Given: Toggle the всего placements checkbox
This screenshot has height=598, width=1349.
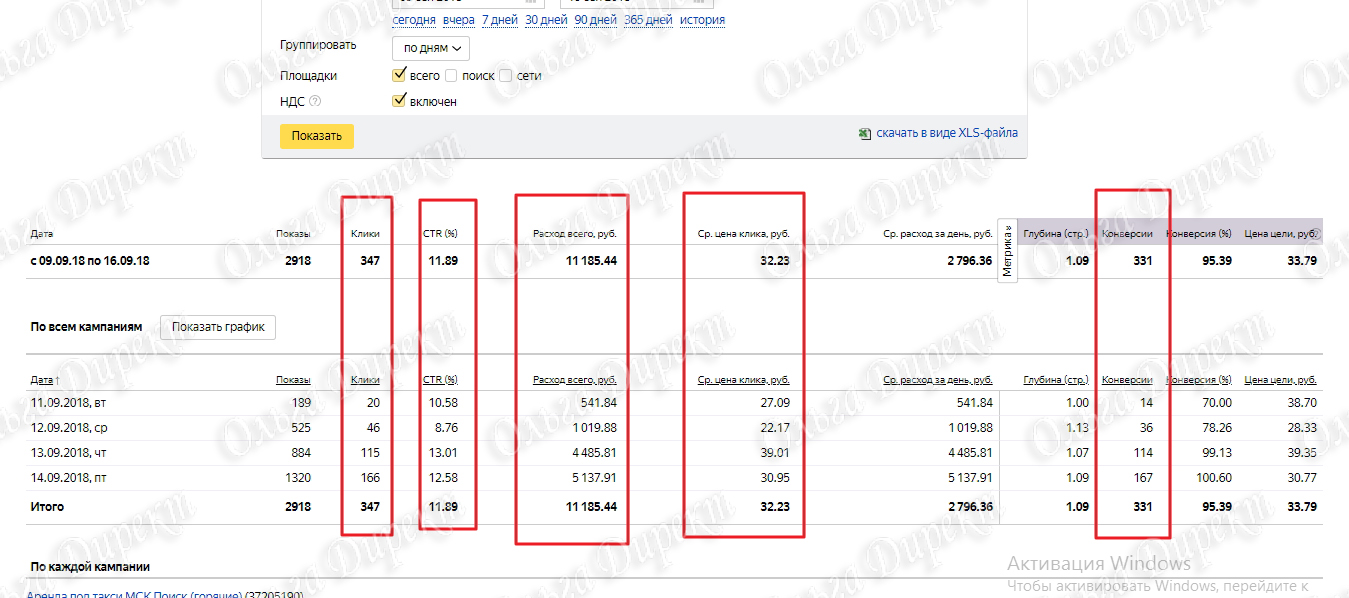Looking at the screenshot, I should [x=400, y=75].
